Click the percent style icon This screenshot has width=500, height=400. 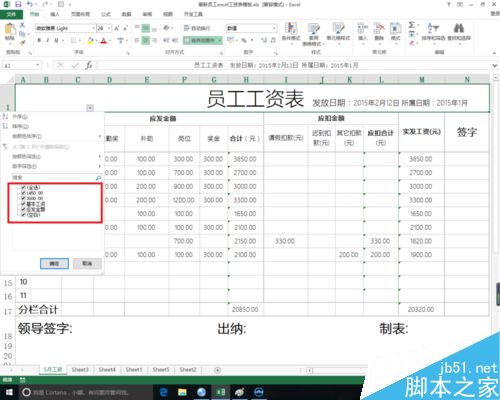point(244,40)
